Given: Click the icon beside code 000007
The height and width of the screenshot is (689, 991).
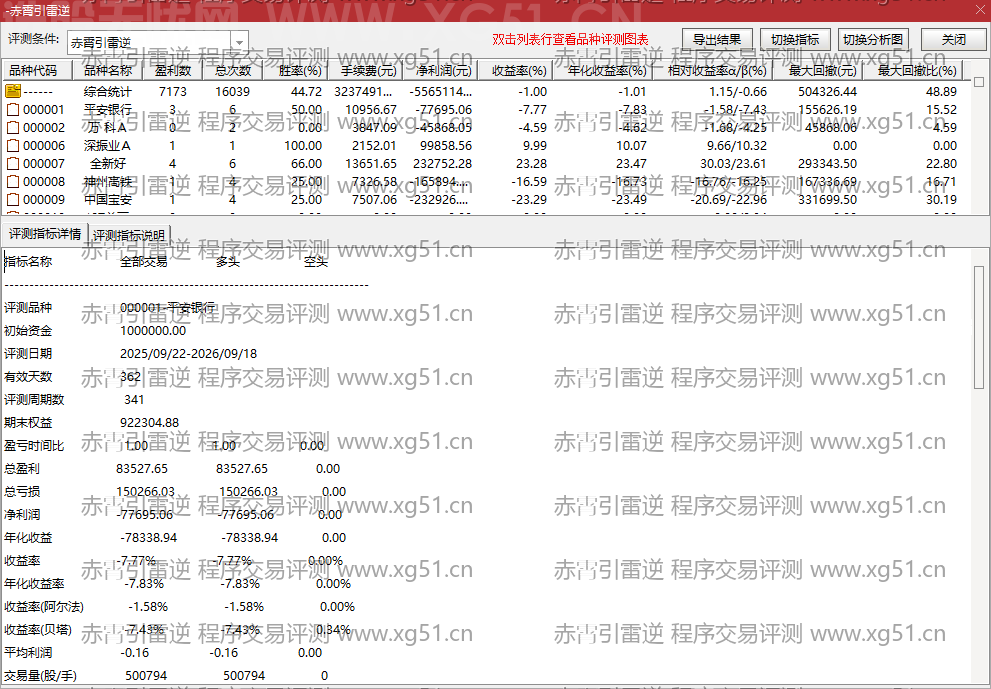Looking at the screenshot, I should coord(13,164).
